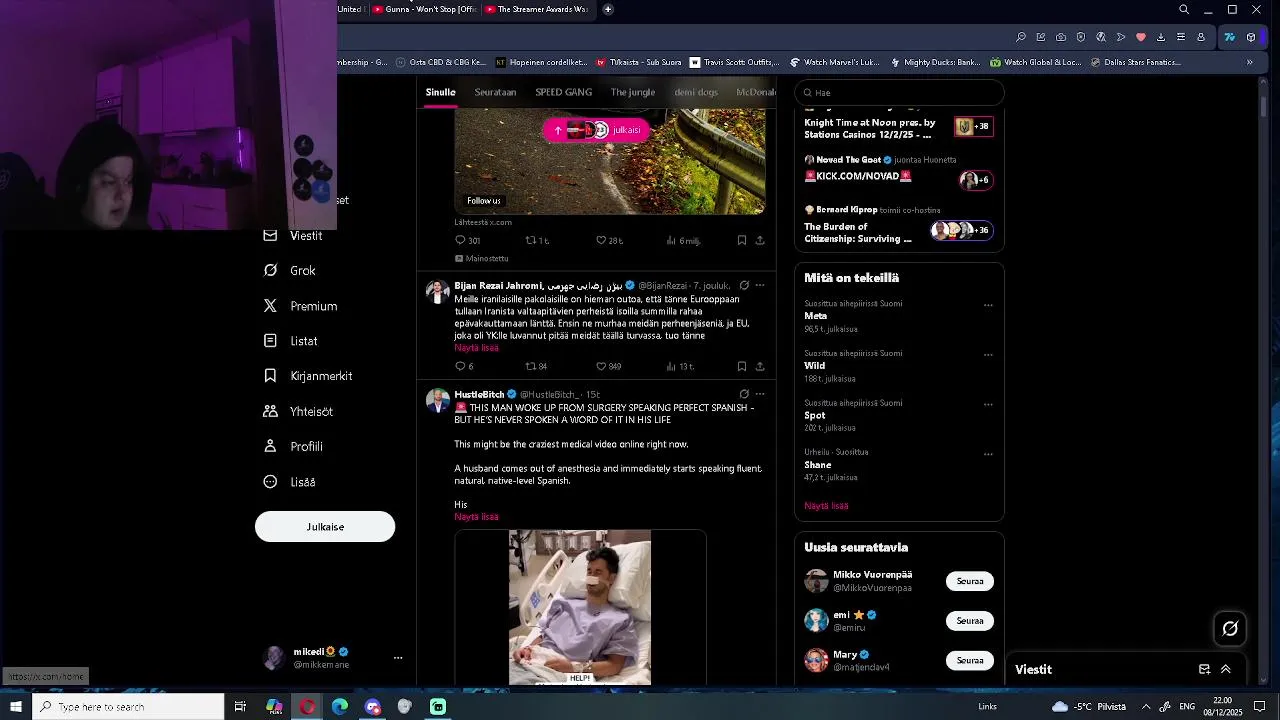Open the Lisää more menu

tap(290, 482)
